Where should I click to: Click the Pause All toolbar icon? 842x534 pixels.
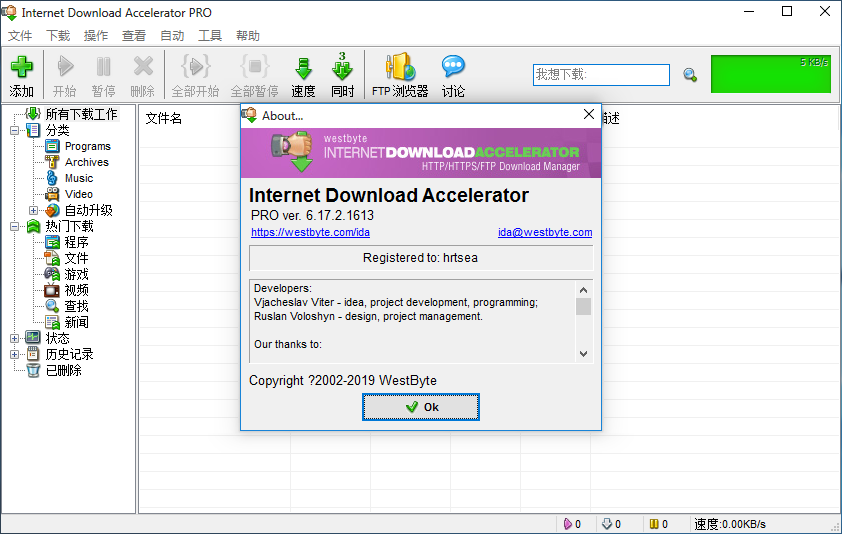255,67
